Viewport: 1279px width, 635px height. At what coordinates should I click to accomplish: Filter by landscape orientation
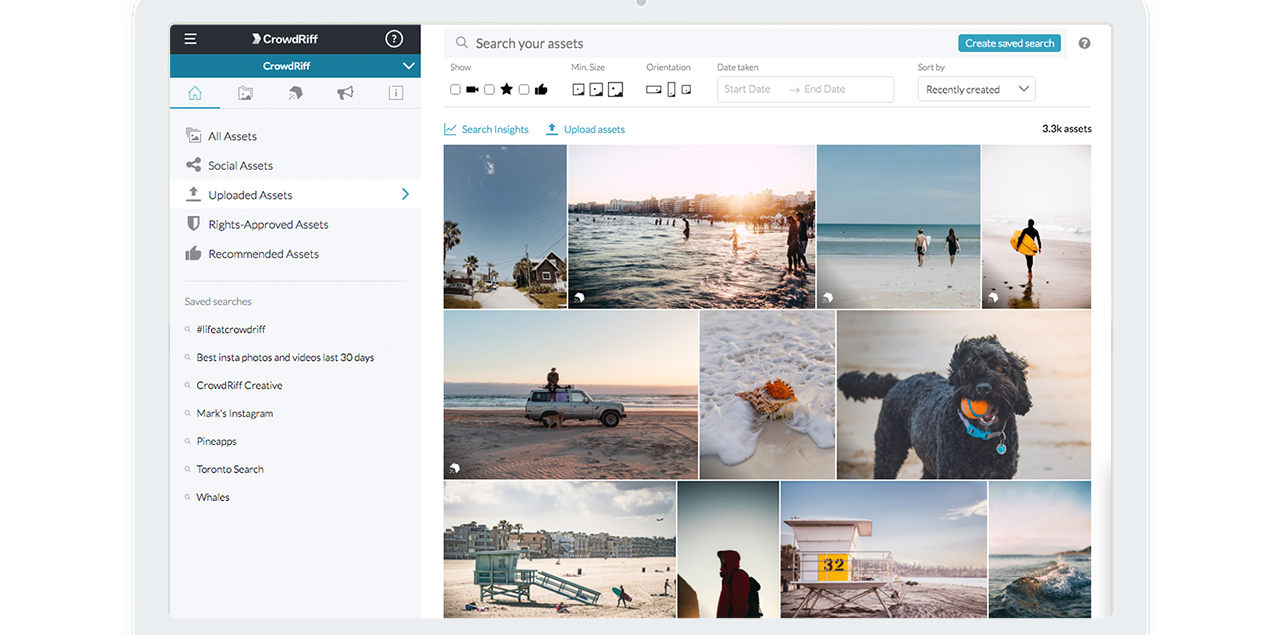[654, 89]
